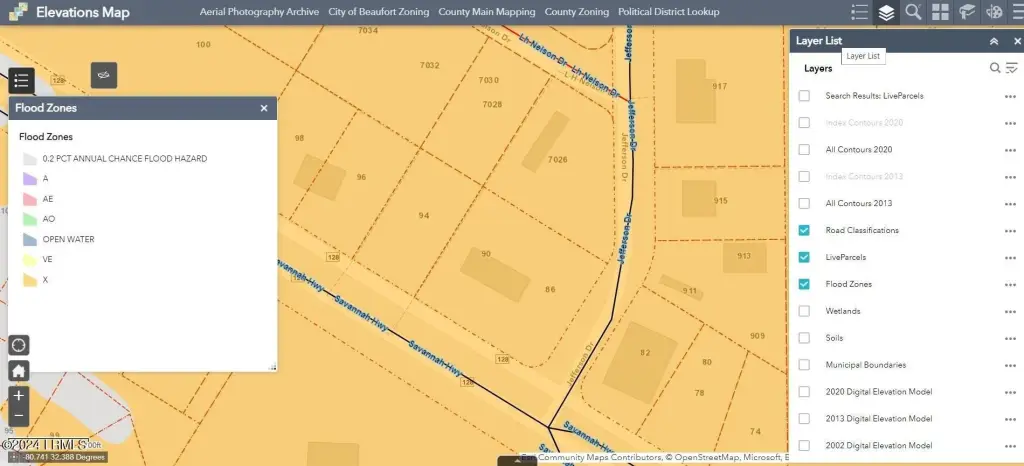Open the County Zoning link

click(x=576, y=12)
